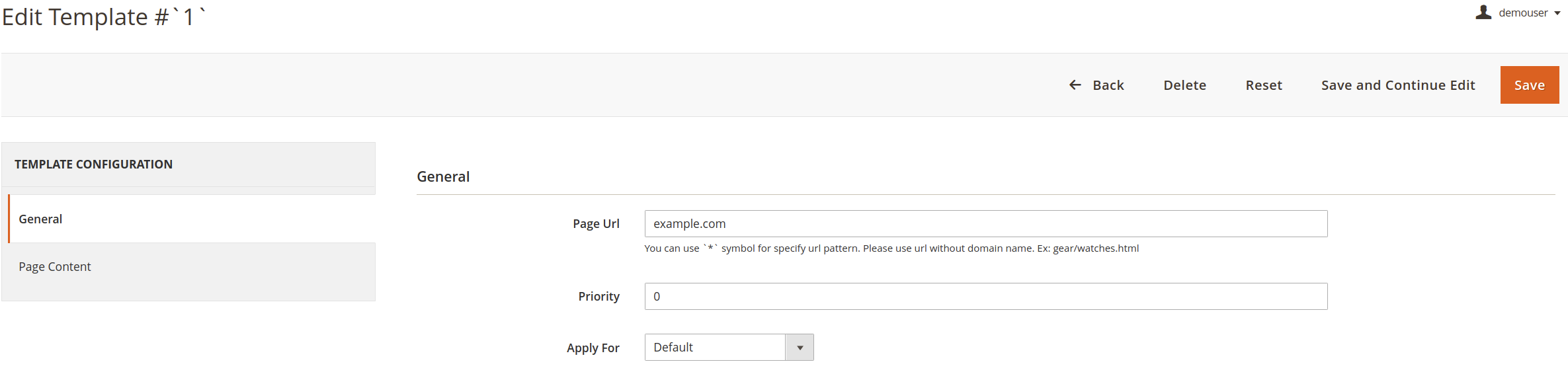
Task: Click the General section heading
Action: 443,176
